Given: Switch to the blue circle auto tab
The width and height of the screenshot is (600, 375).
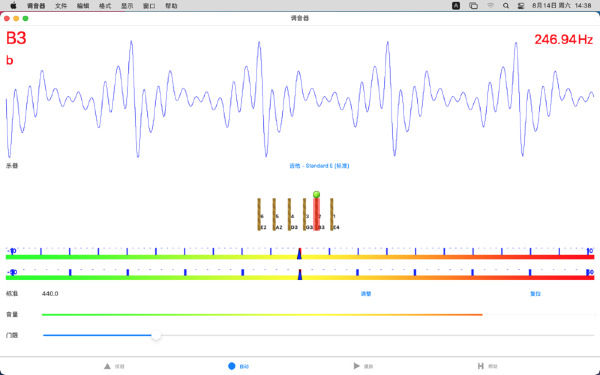Looking at the screenshot, I should (x=238, y=366).
